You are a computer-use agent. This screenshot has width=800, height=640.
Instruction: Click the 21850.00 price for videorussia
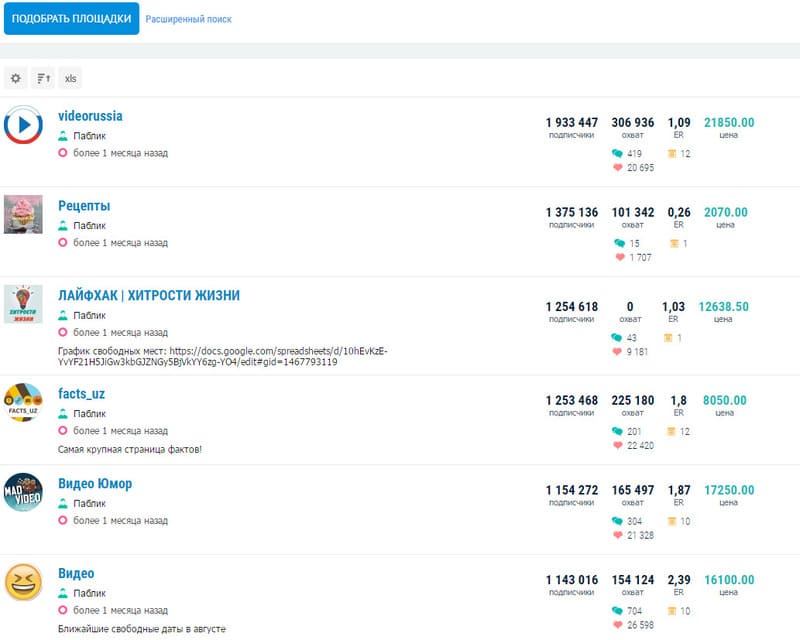pos(729,123)
